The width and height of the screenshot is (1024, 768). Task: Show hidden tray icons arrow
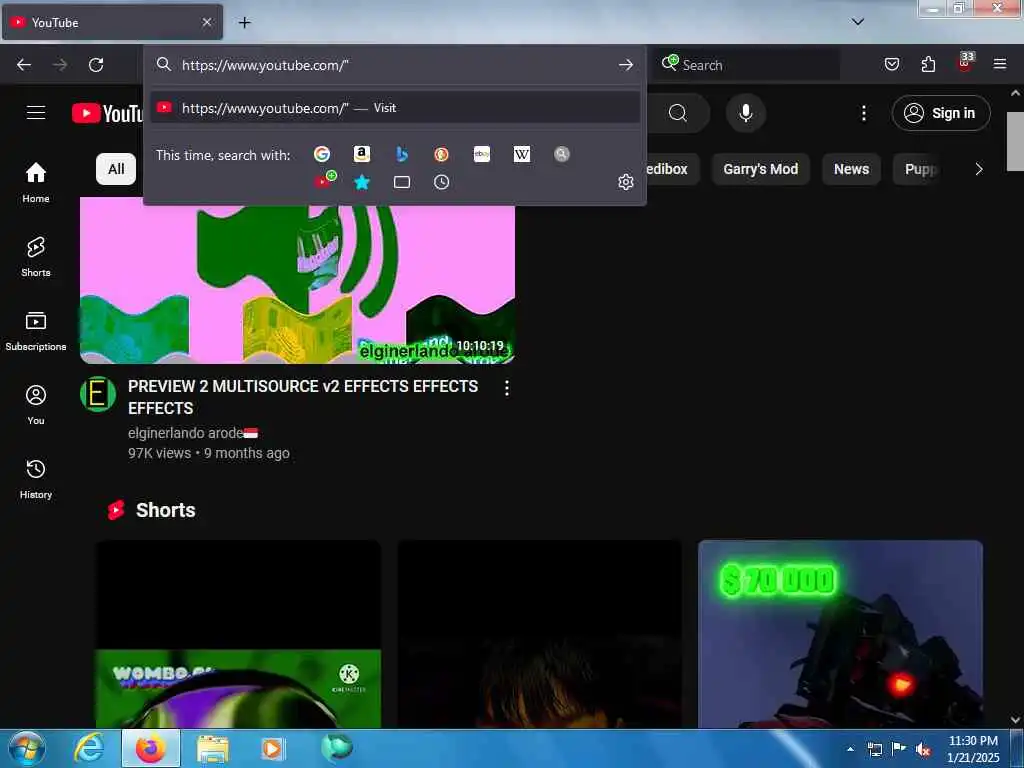coord(850,750)
